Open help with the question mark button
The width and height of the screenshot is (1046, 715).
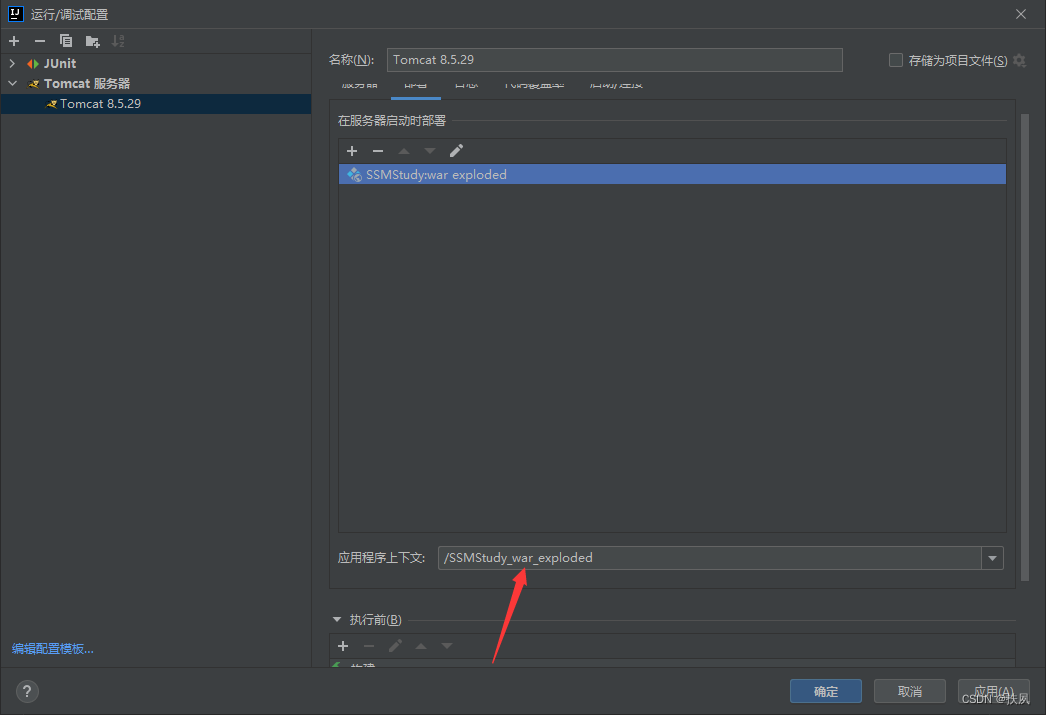pyautogui.click(x=27, y=691)
